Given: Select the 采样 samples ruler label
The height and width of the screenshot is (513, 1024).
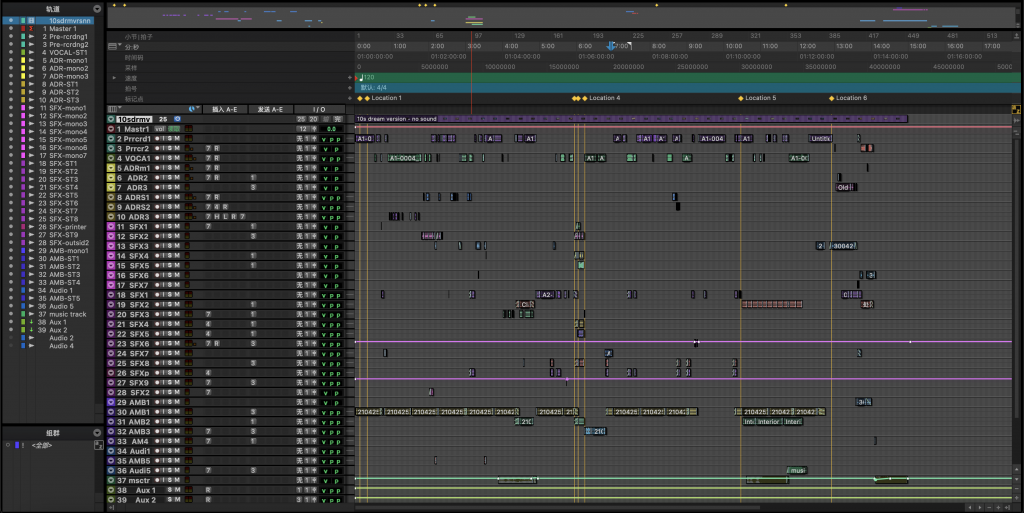Looking at the screenshot, I should (x=131, y=67).
